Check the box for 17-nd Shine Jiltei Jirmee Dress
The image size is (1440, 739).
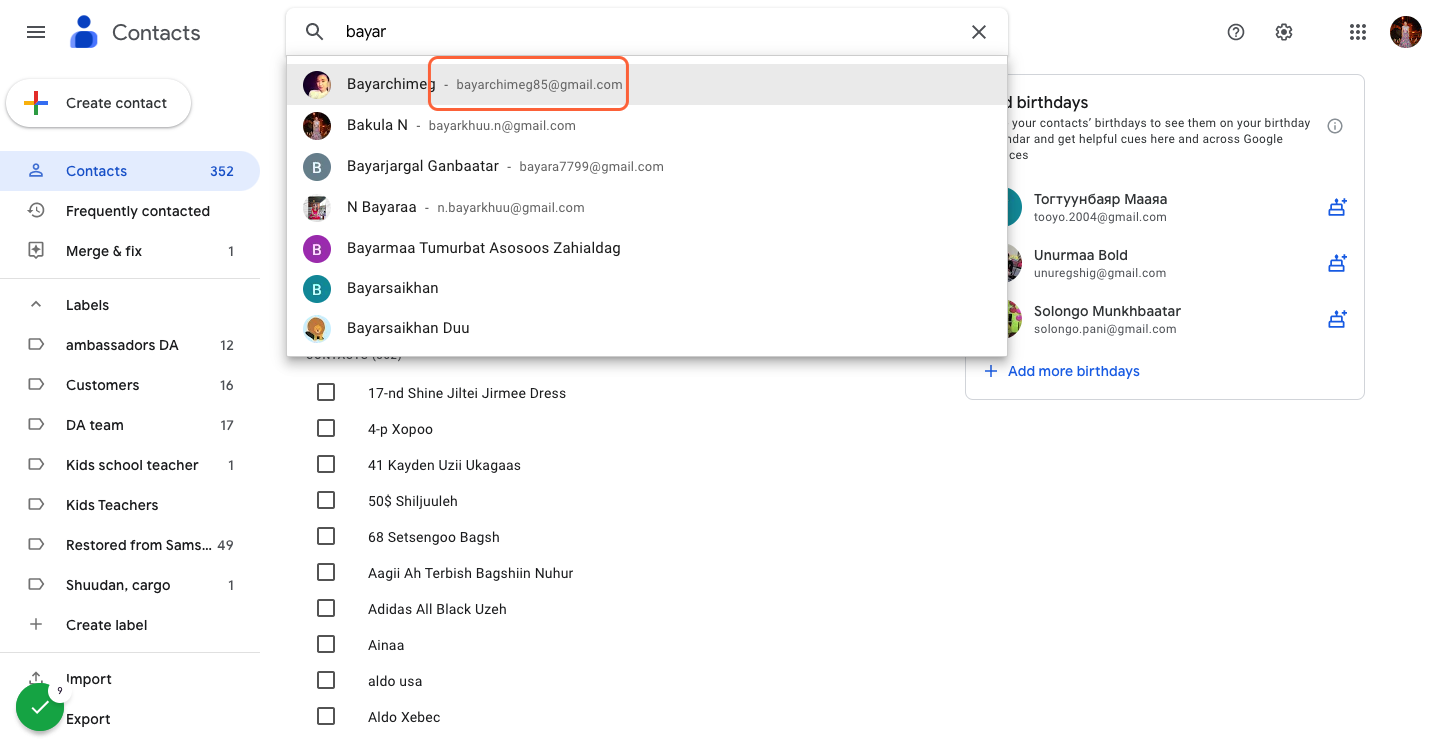click(326, 393)
